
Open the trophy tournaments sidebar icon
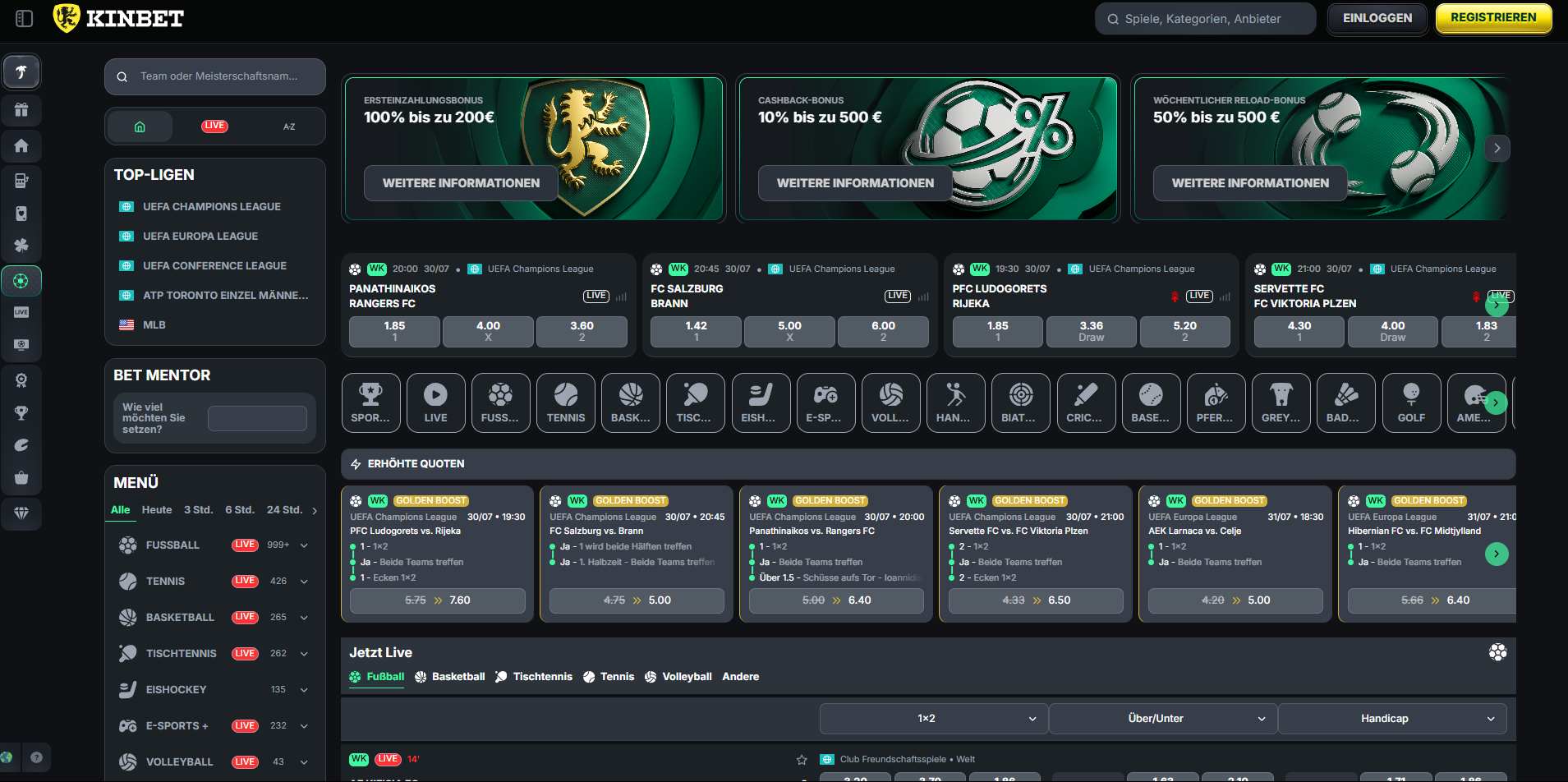21,412
